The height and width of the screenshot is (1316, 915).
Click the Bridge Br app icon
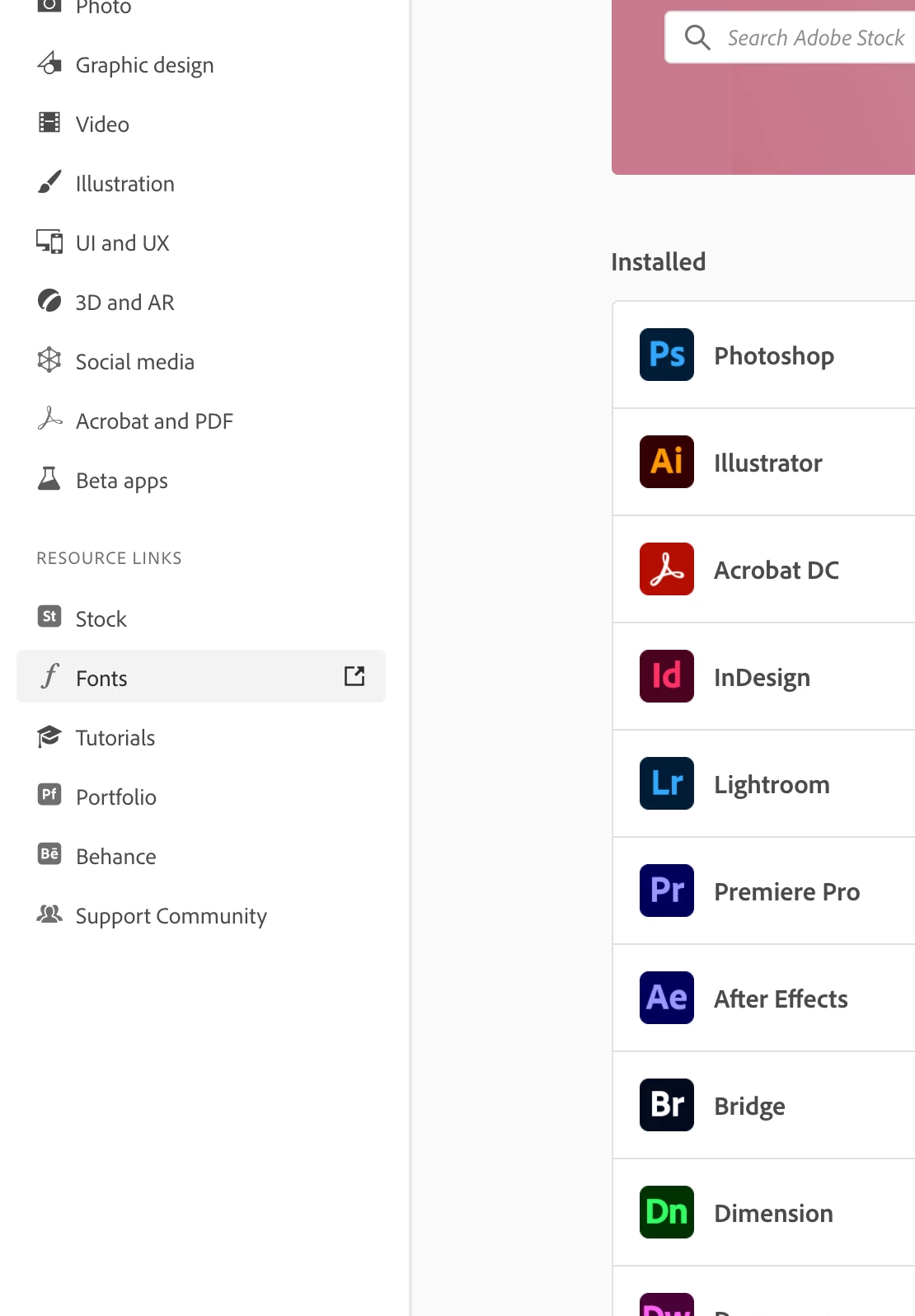coord(666,1105)
